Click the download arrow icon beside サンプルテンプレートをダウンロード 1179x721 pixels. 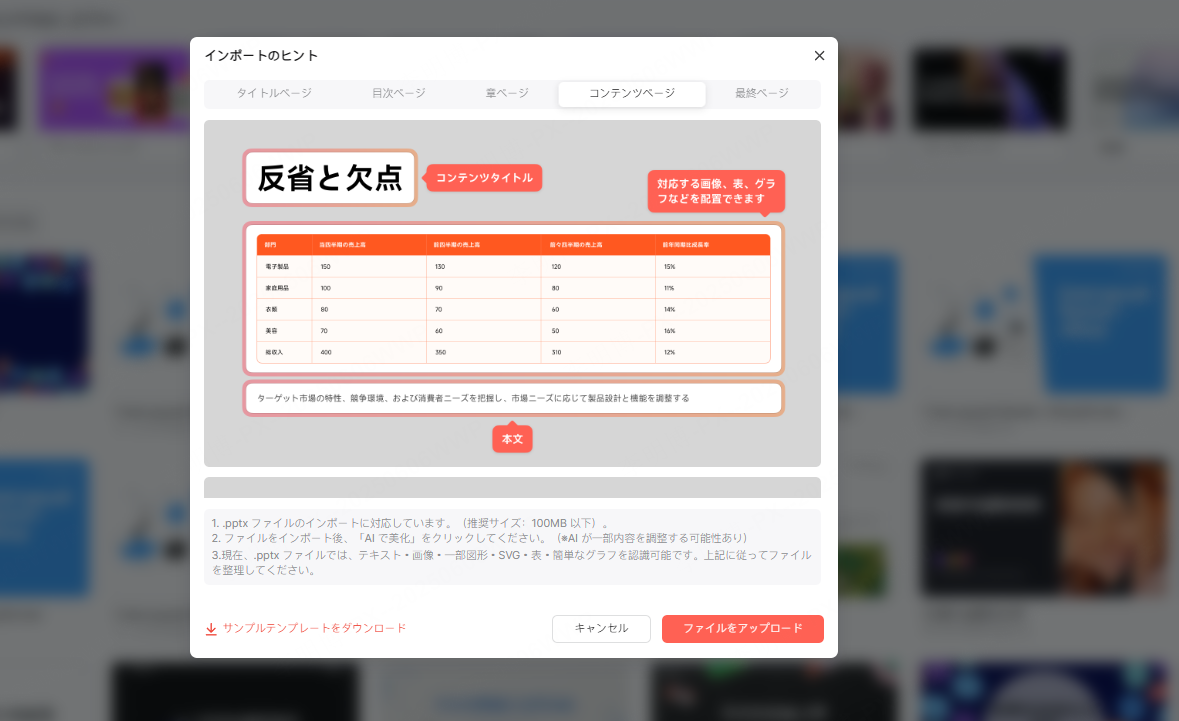coord(211,629)
